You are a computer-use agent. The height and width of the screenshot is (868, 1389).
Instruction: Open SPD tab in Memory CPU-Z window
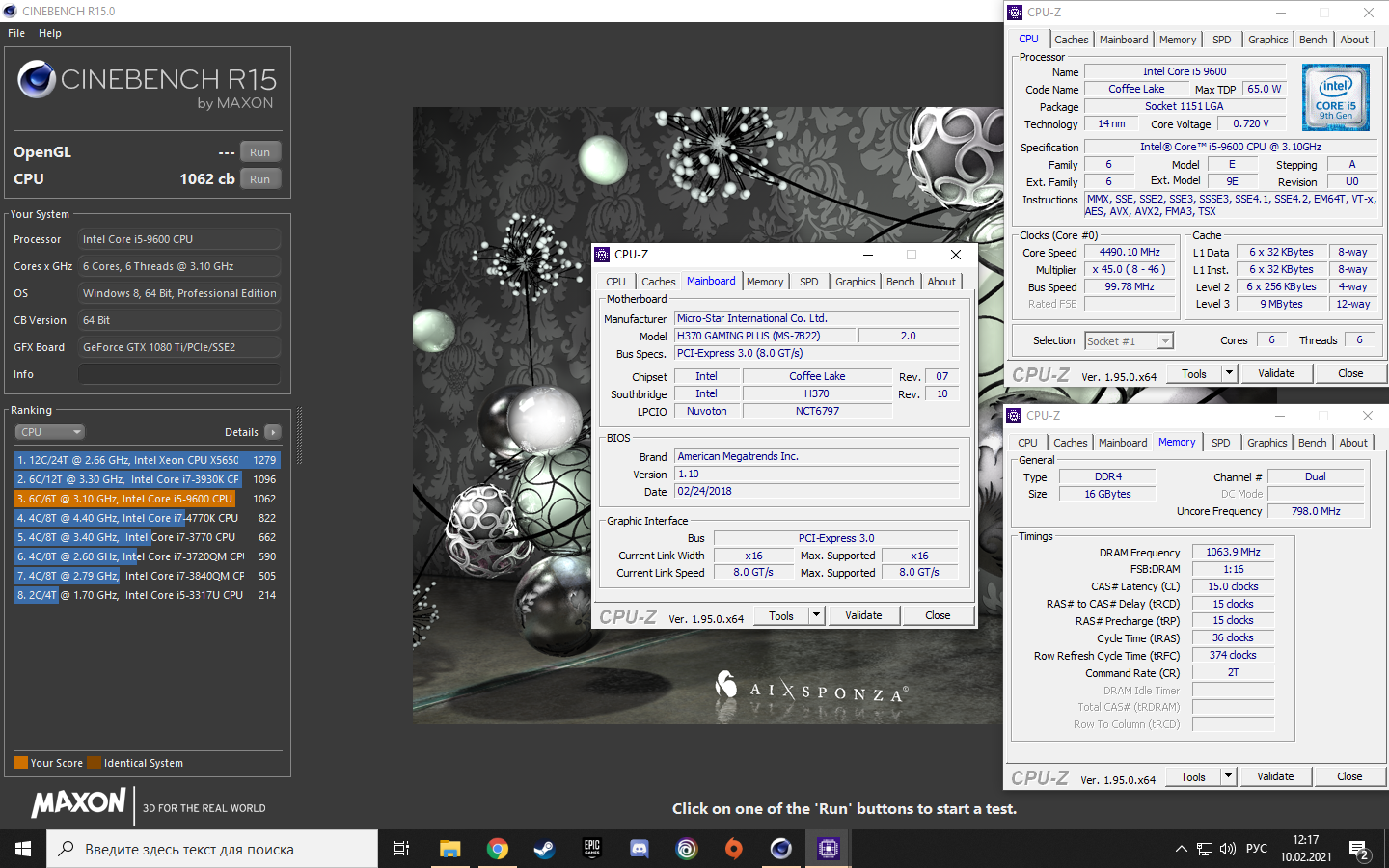pos(1221,443)
